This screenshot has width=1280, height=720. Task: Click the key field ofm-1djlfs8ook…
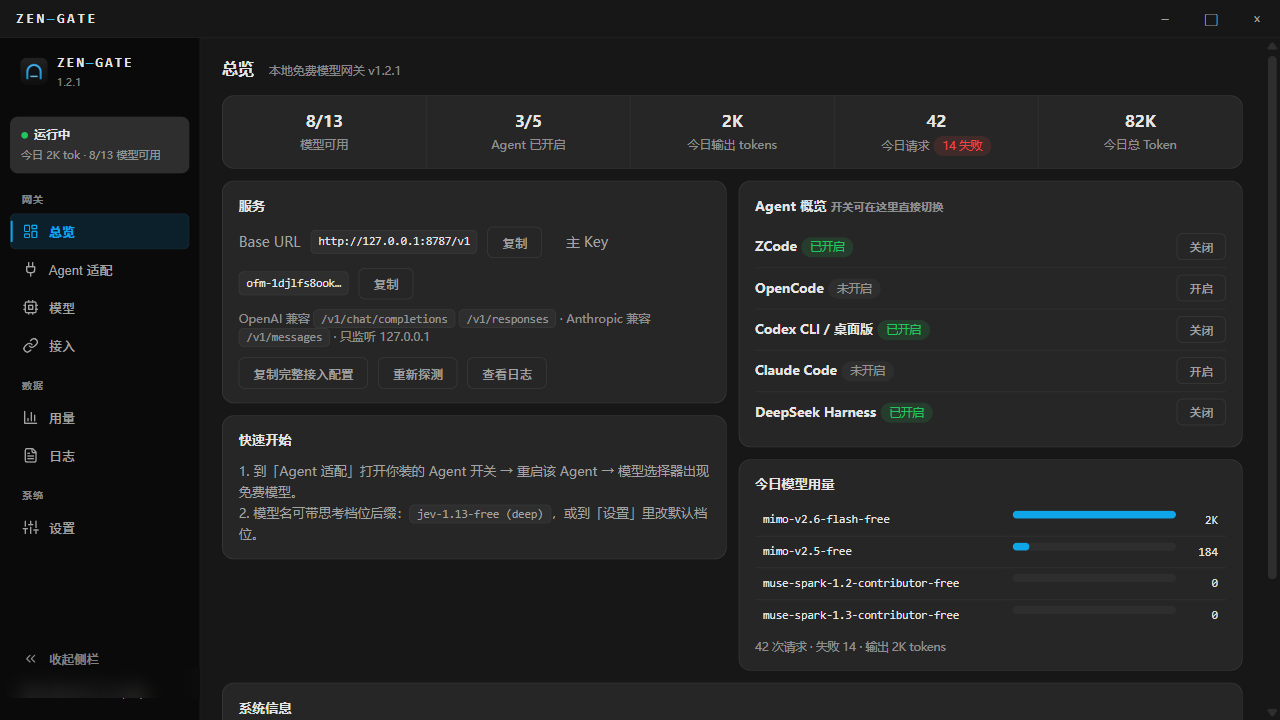point(294,283)
